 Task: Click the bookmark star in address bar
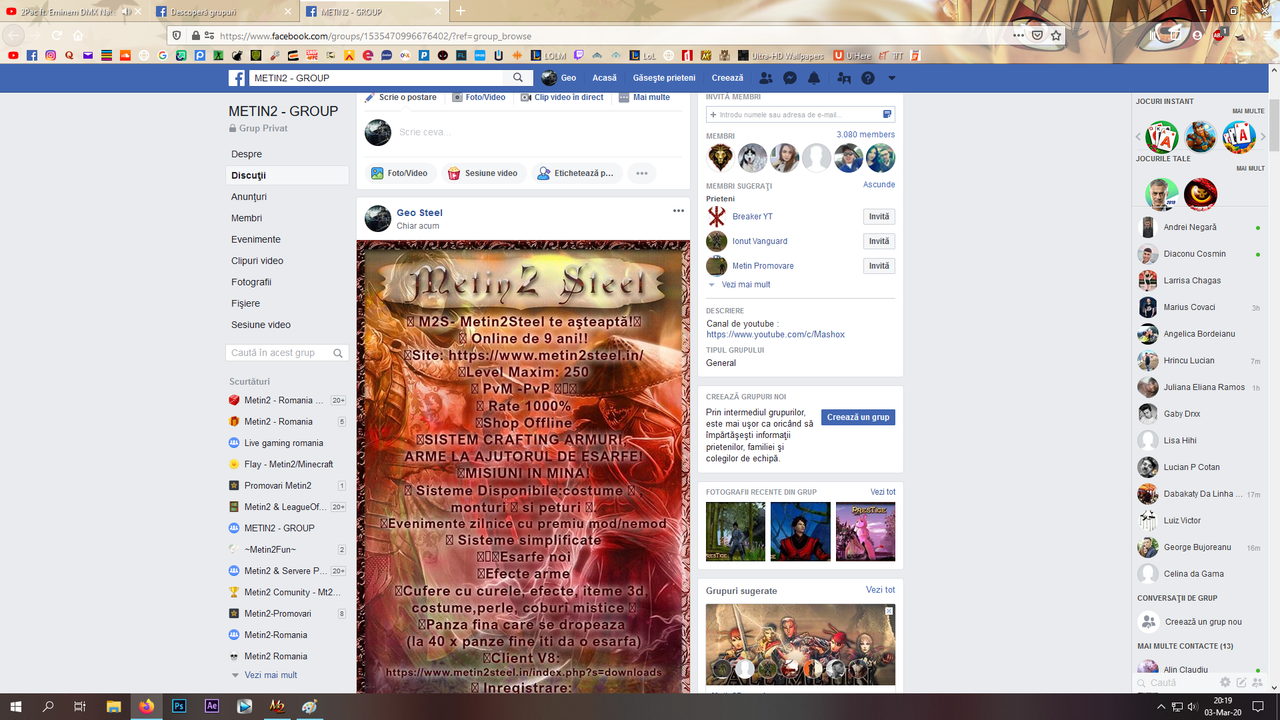pyautogui.click(x=1056, y=35)
